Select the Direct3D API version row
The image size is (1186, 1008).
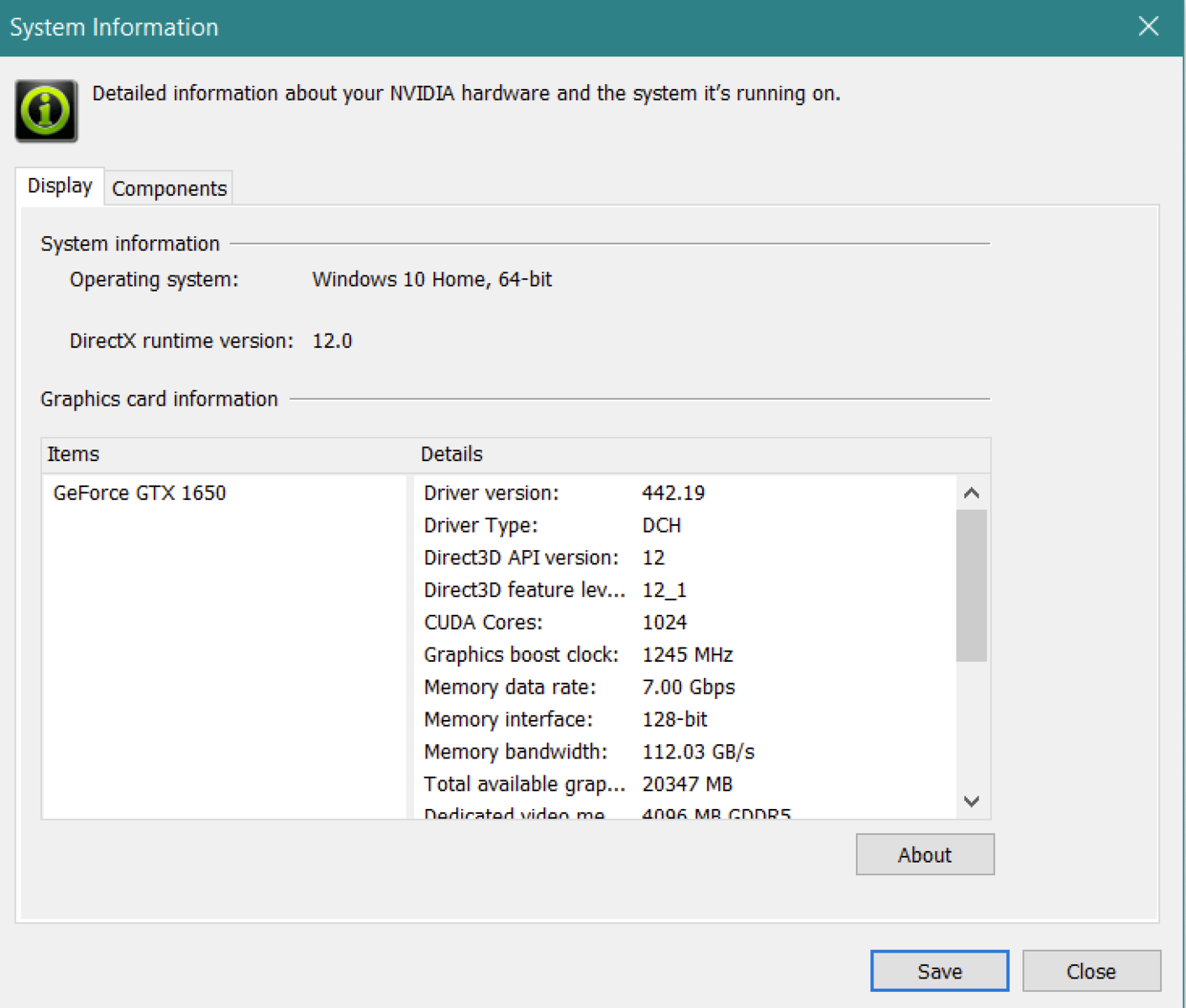(x=544, y=558)
